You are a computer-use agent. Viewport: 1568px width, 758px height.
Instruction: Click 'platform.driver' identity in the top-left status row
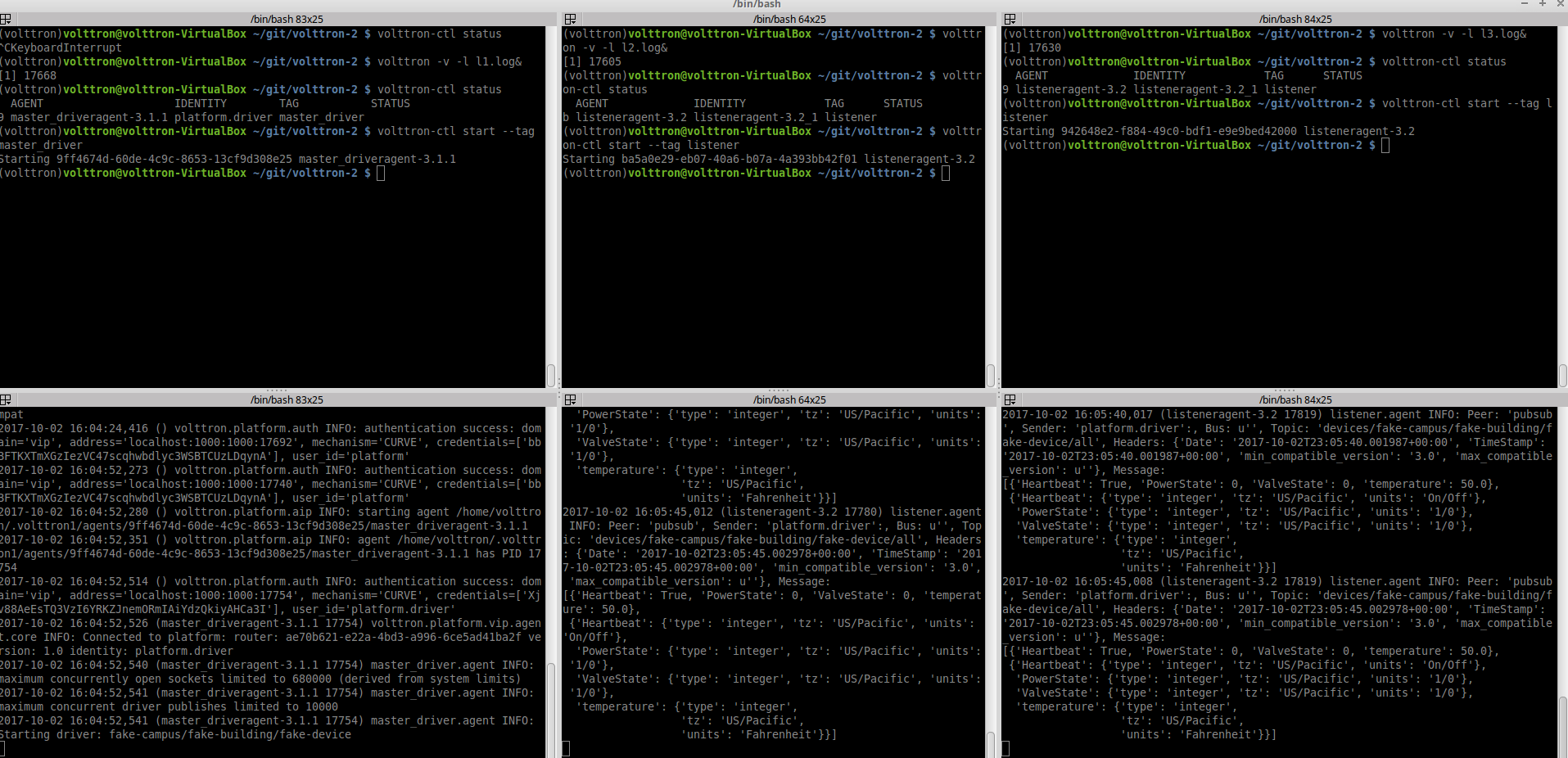tap(224, 117)
